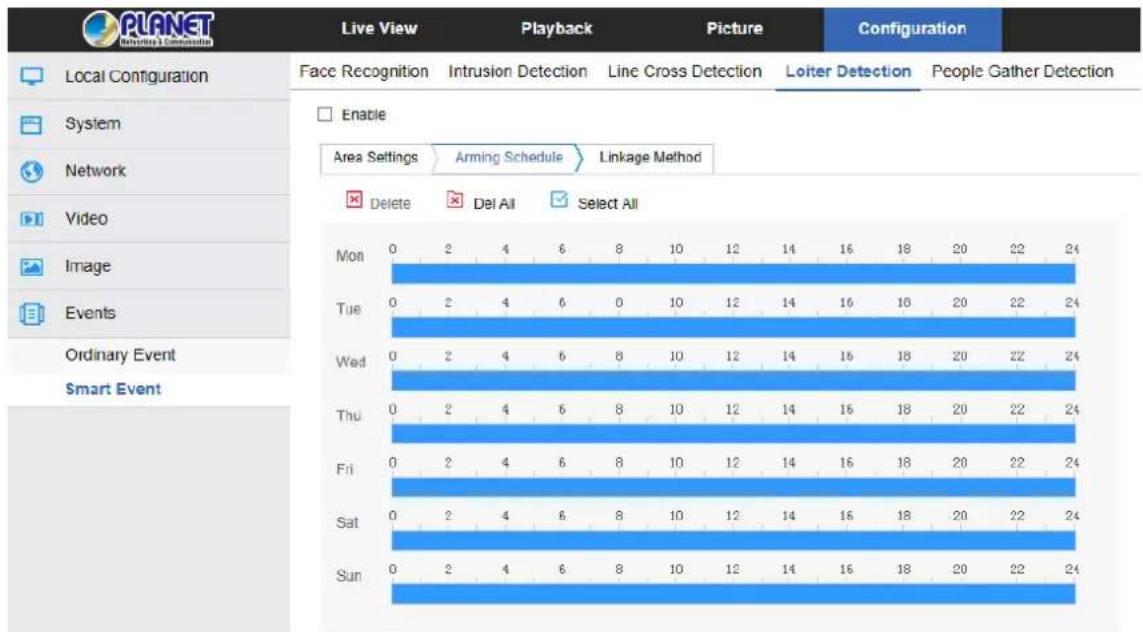
Task: Switch to People Gather Detection tab
Action: pos(1022,71)
